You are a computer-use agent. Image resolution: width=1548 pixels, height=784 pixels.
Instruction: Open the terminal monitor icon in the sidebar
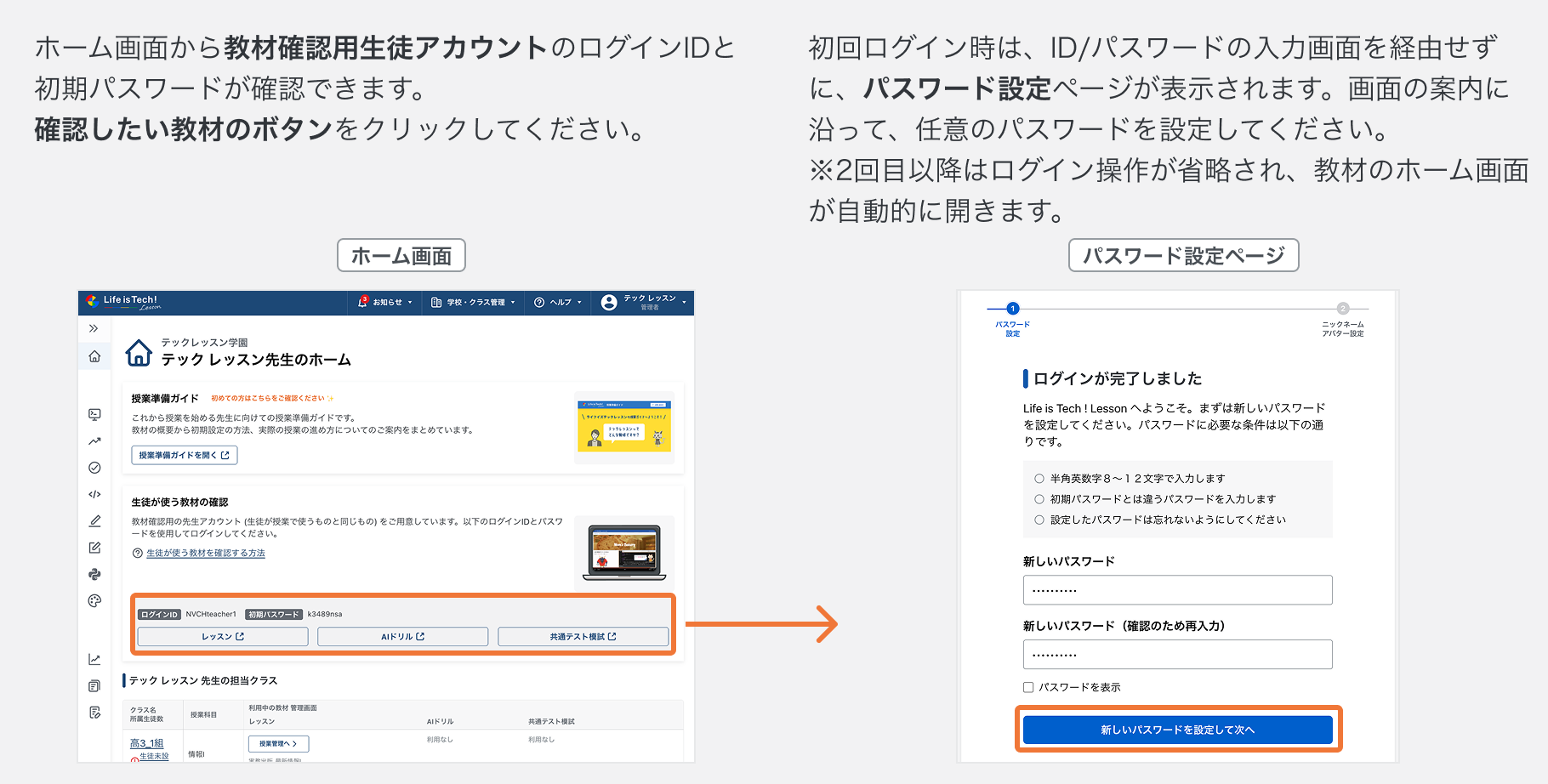pyautogui.click(x=94, y=414)
